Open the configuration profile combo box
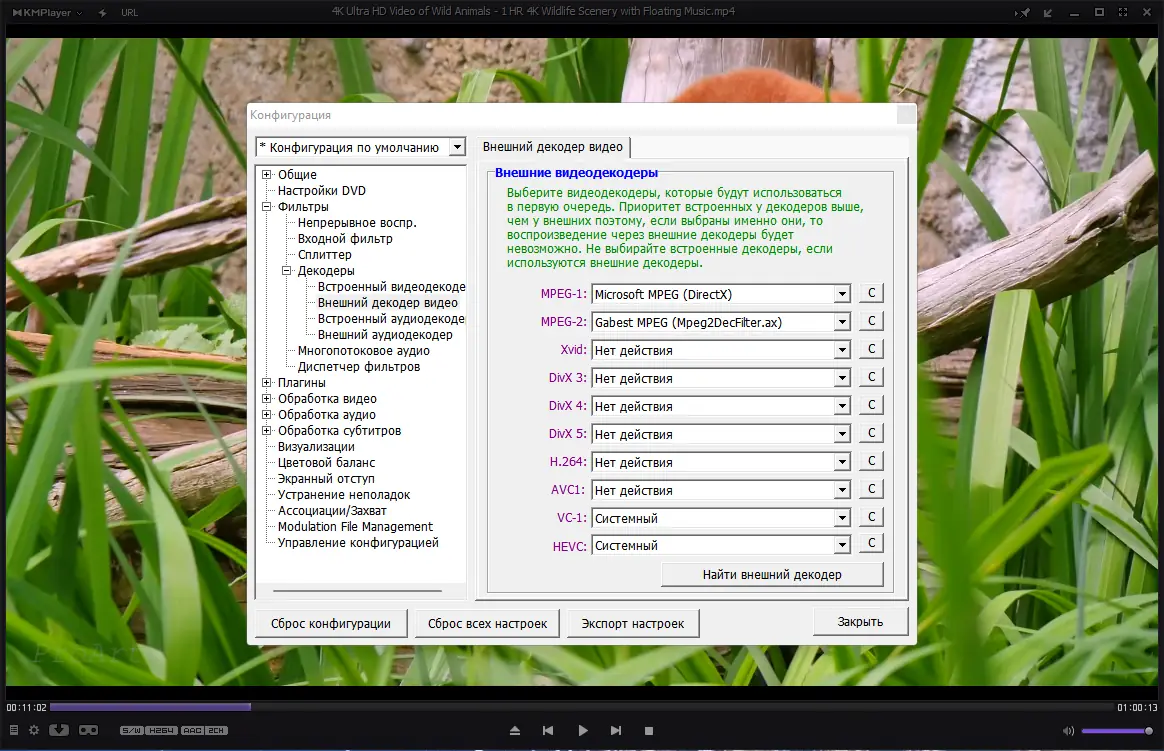This screenshot has height=751, width=1164. click(x=459, y=146)
